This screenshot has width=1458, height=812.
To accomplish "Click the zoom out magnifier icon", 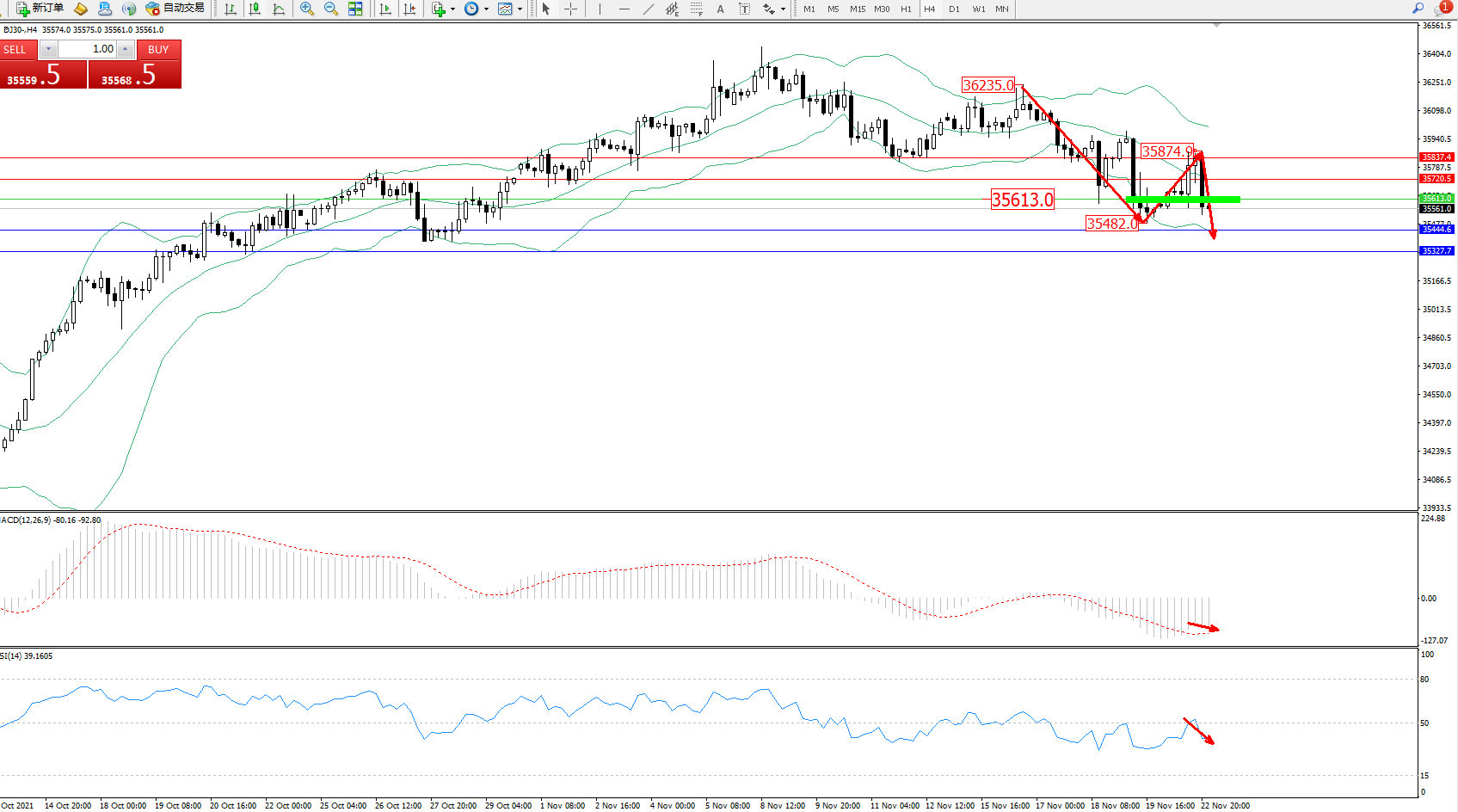I will [330, 9].
